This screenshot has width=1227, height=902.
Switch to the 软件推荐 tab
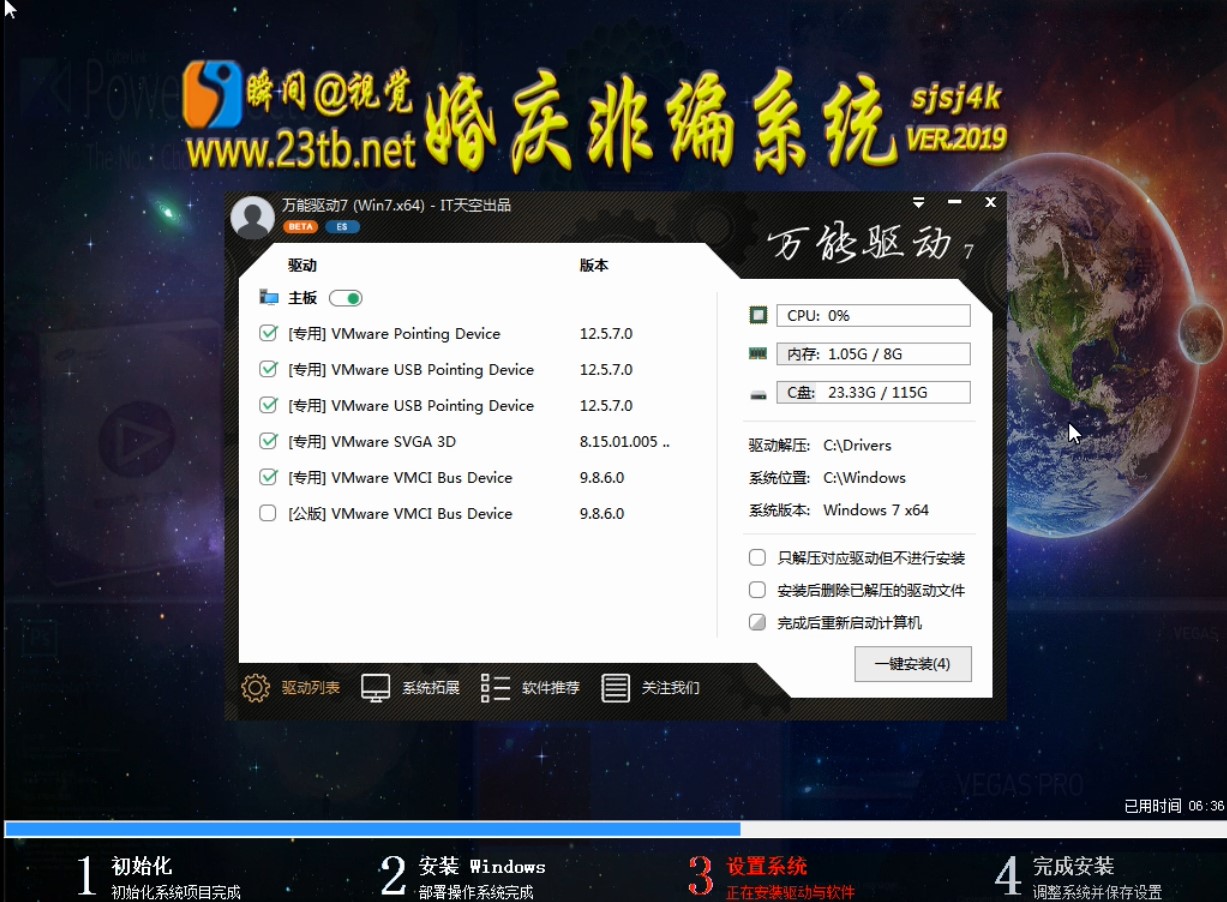point(551,688)
